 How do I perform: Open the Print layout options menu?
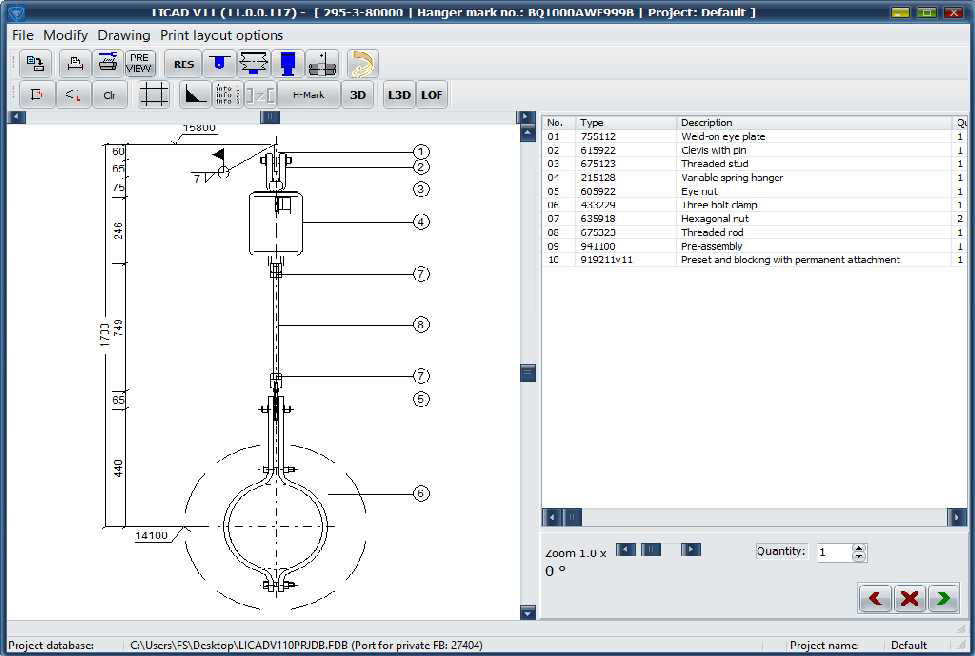221,35
